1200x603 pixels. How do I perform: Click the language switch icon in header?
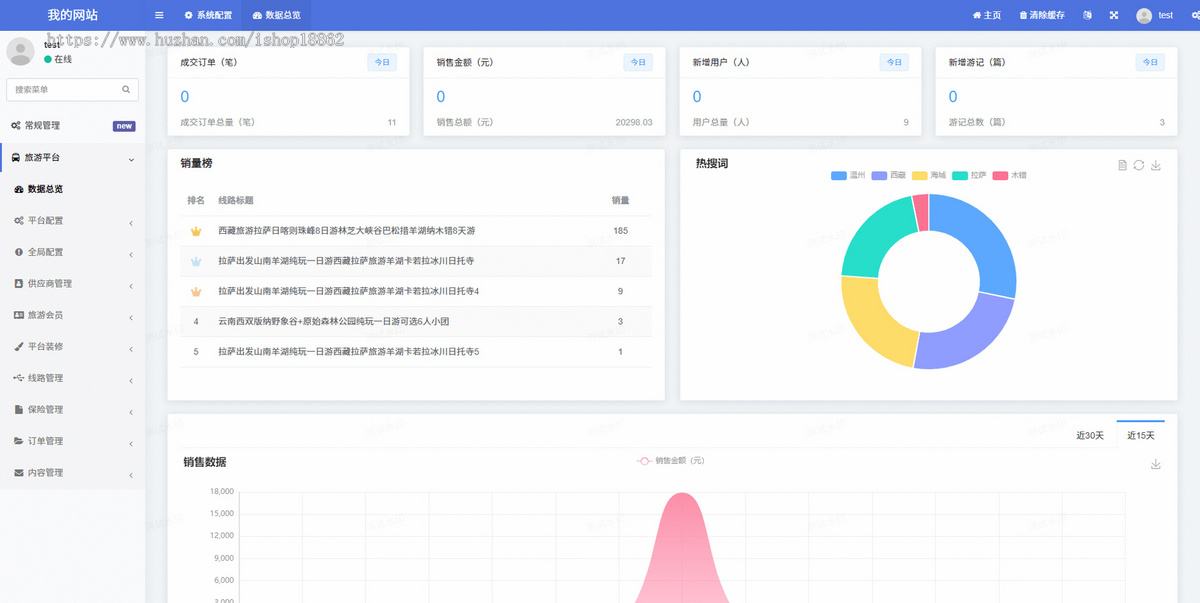[1087, 15]
